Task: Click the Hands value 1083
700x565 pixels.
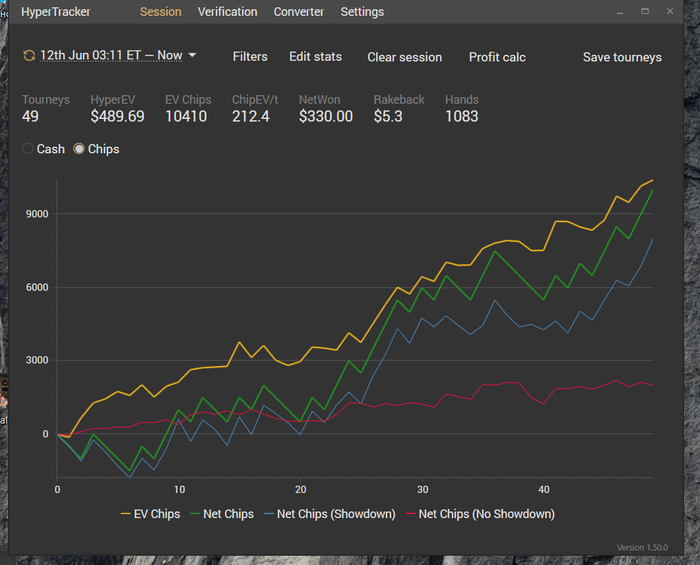Action: pos(462,116)
